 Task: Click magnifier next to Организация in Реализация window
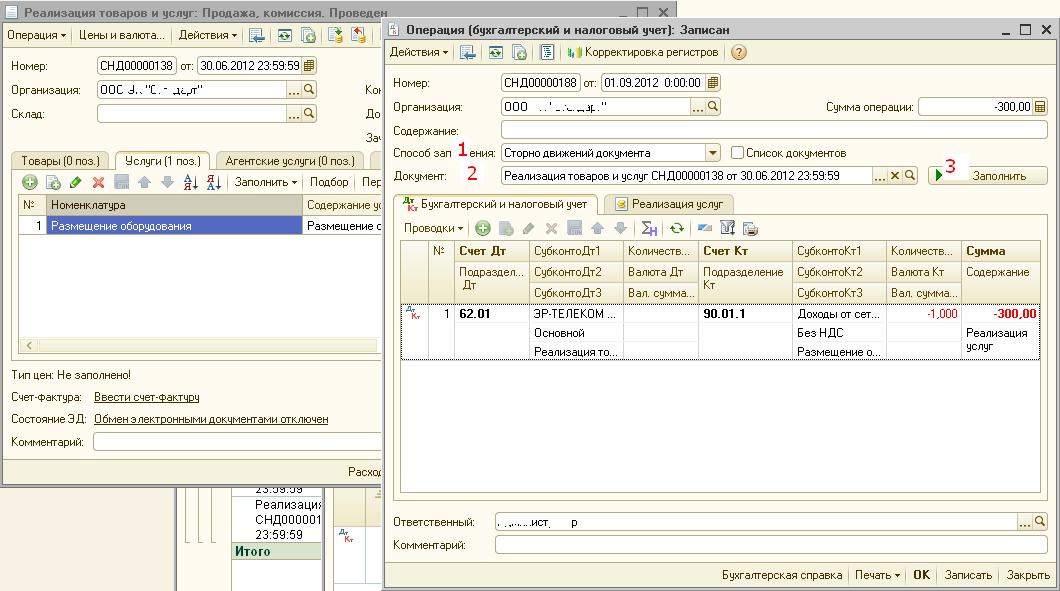click(309, 89)
